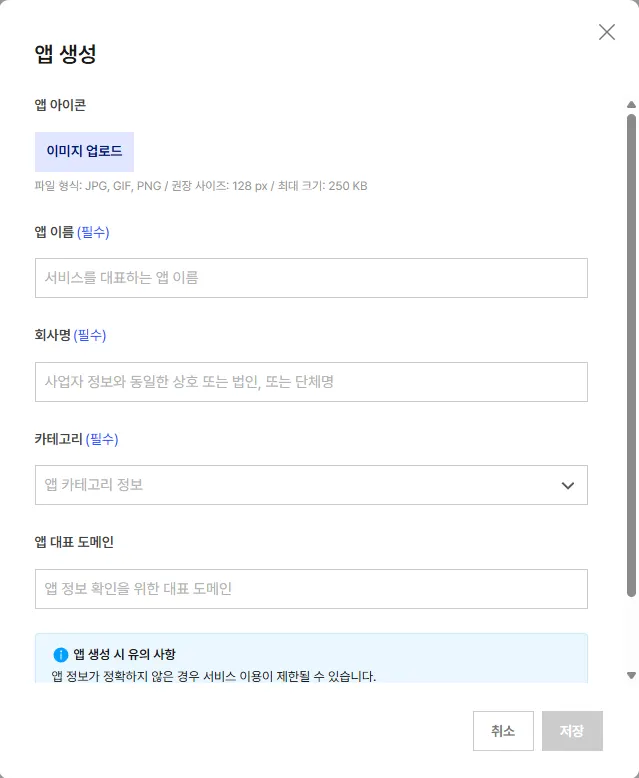Click the scrollbar down arrow
Image resolution: width=639 pixels, height=778 pixels.
[x=631, y=676]
